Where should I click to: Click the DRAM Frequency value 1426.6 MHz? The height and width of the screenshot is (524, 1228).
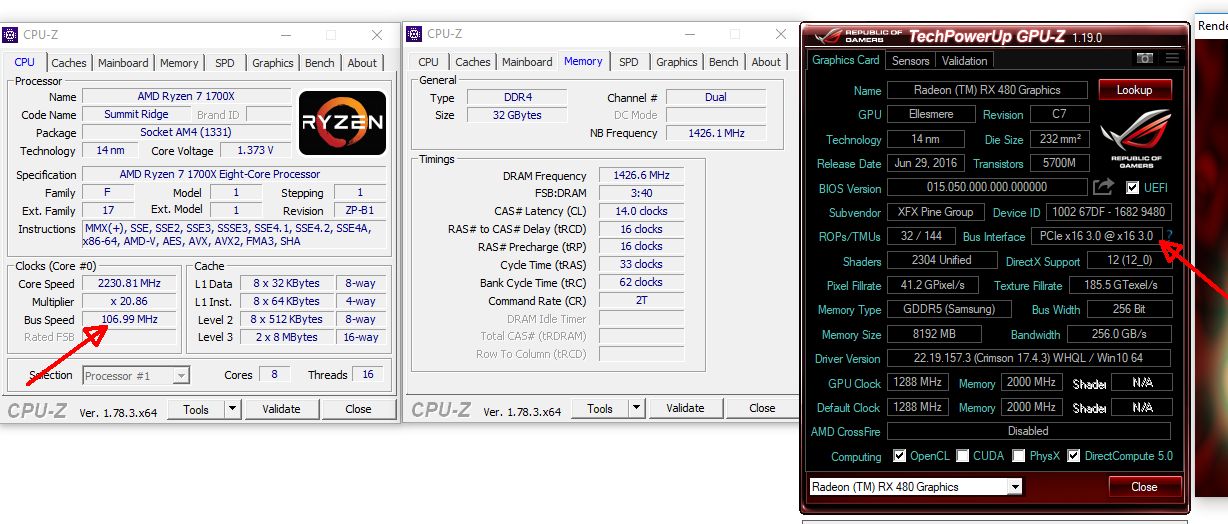(x=641, y=175)
